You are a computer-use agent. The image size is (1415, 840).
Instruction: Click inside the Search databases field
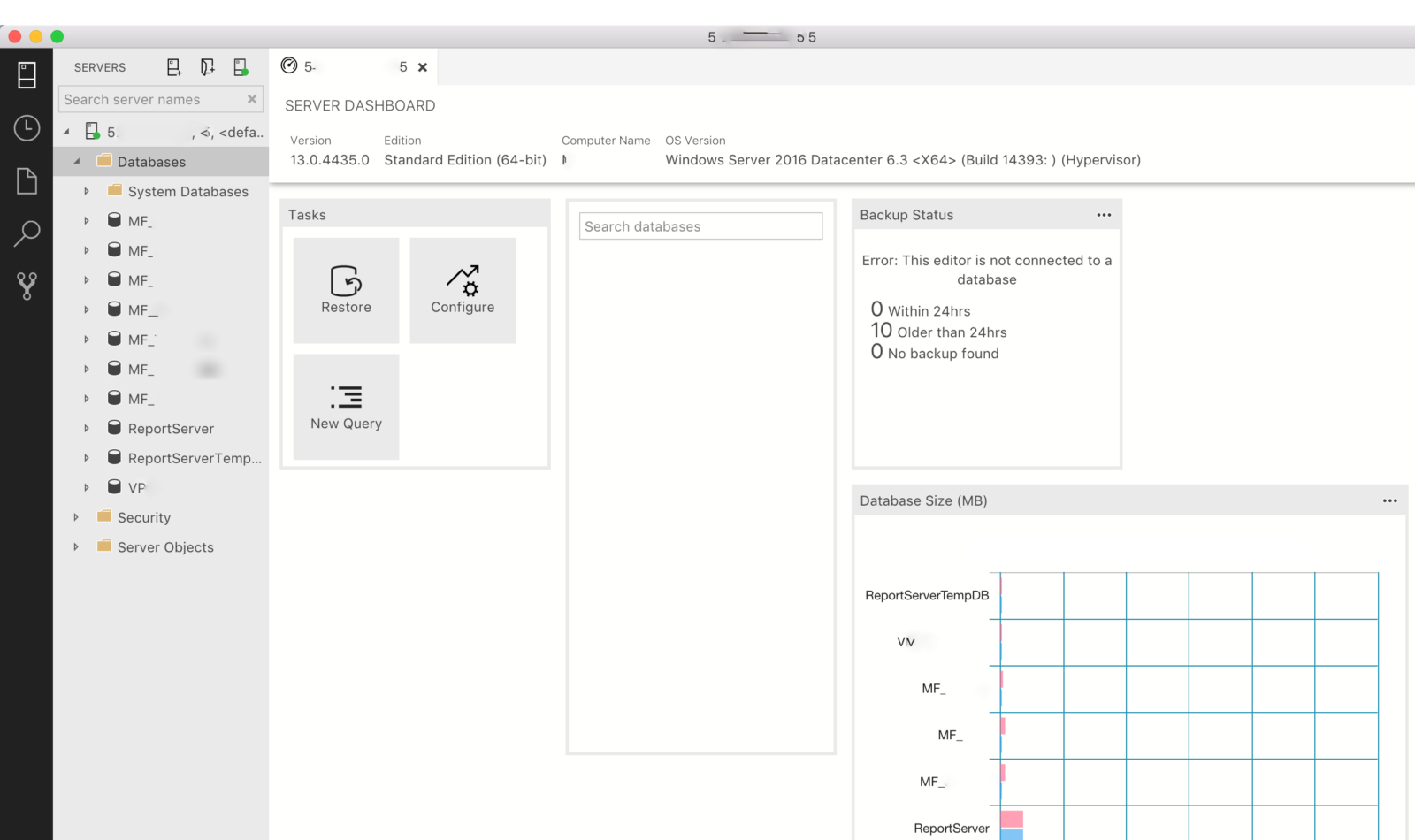pos(700,225)
